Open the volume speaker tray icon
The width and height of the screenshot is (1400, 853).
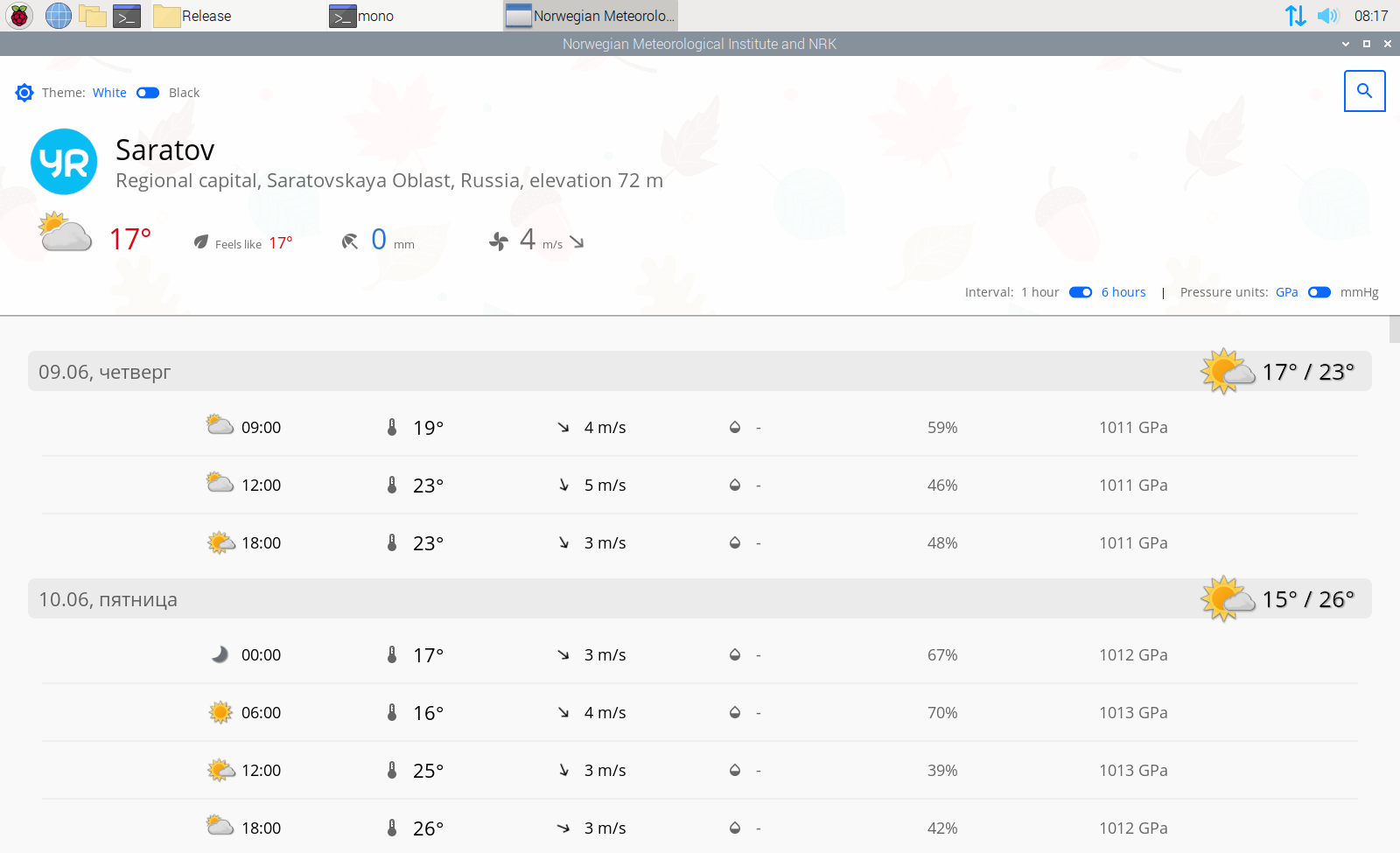[1328, 16]
